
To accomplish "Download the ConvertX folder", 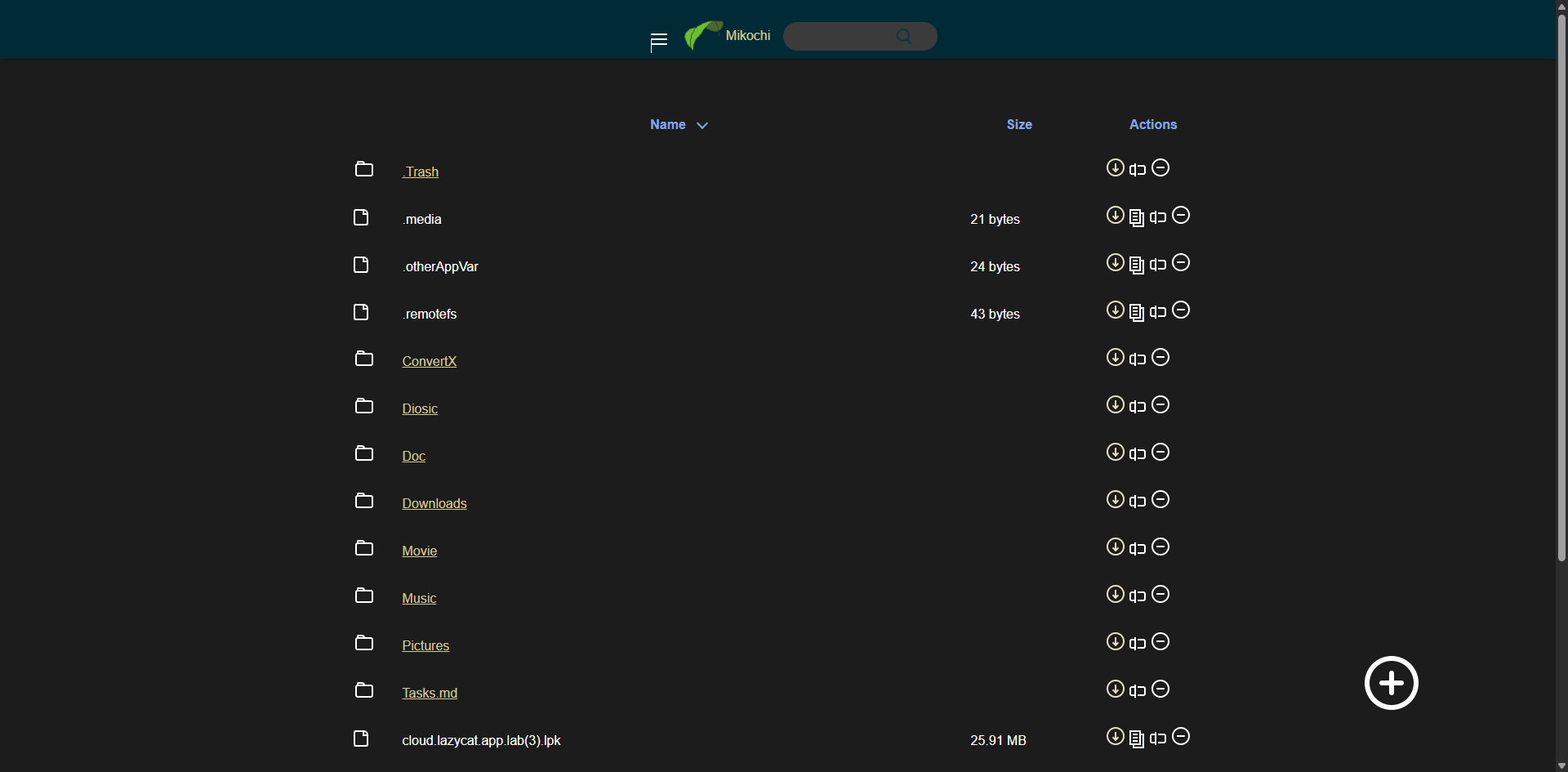I will 1115,358.
